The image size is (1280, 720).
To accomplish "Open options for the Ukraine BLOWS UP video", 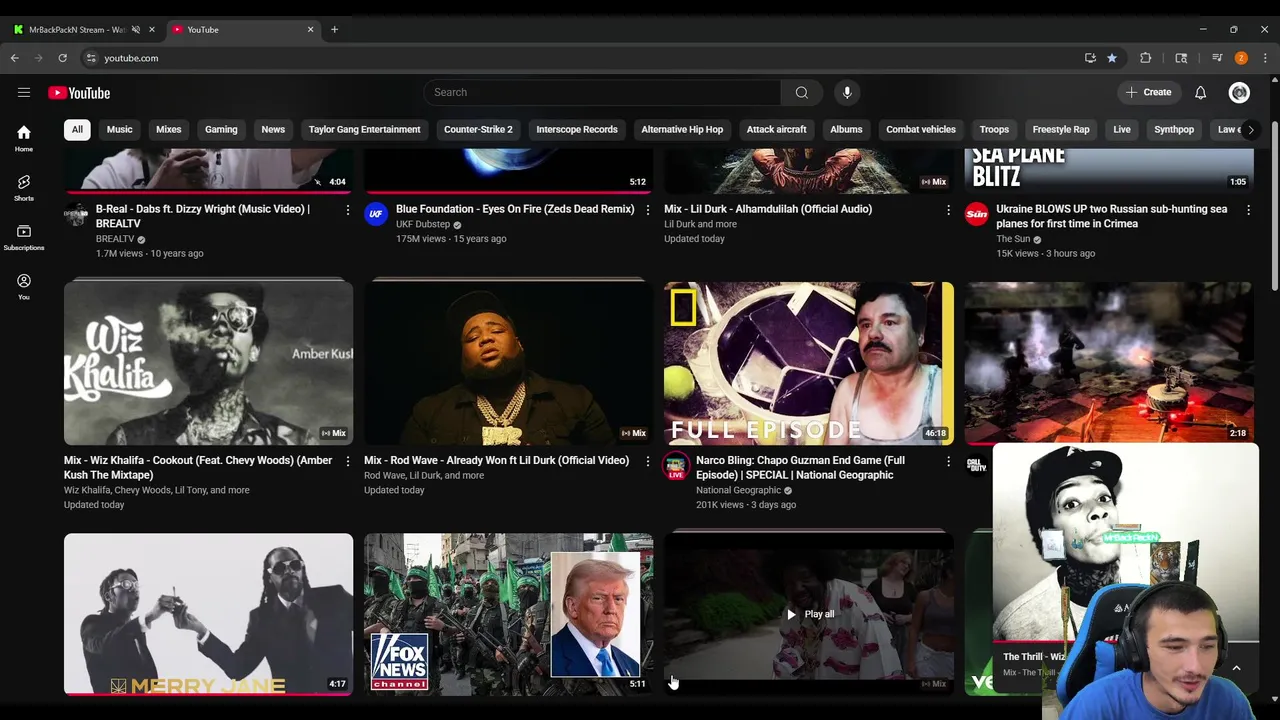I will (1248, 210).
